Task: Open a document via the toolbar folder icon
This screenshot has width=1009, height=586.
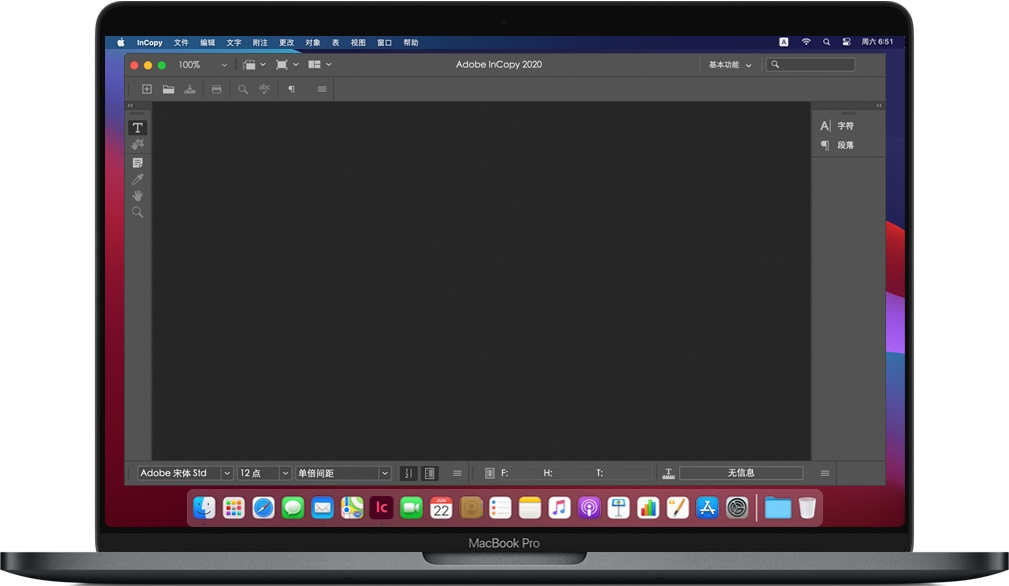Action: point(168,89)
